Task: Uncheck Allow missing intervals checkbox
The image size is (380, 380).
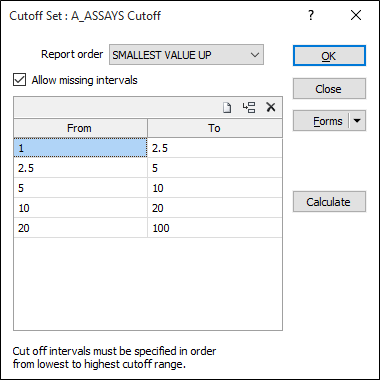Action: point(19,80)
